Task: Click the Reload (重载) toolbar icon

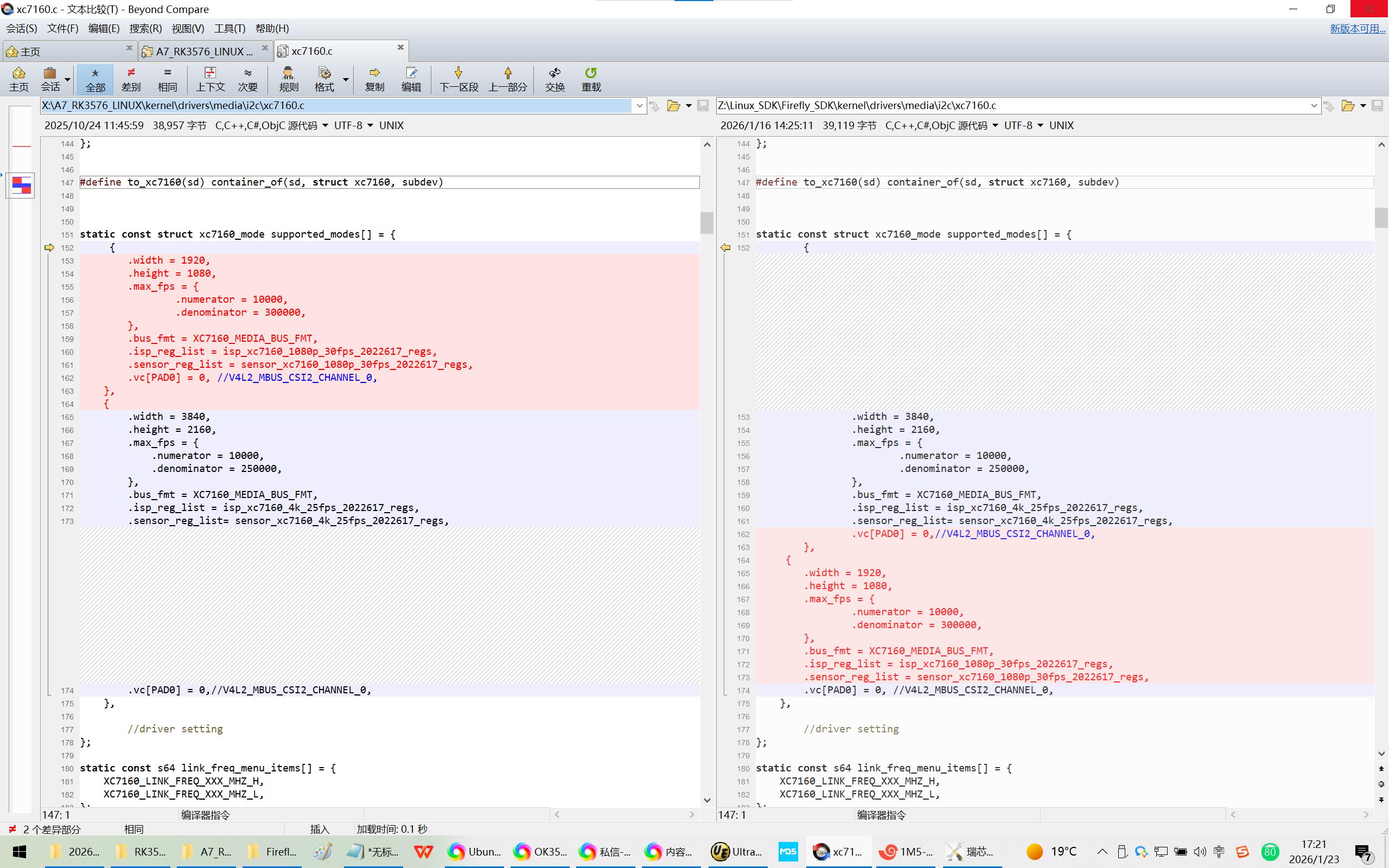Action: coord(591,79)
